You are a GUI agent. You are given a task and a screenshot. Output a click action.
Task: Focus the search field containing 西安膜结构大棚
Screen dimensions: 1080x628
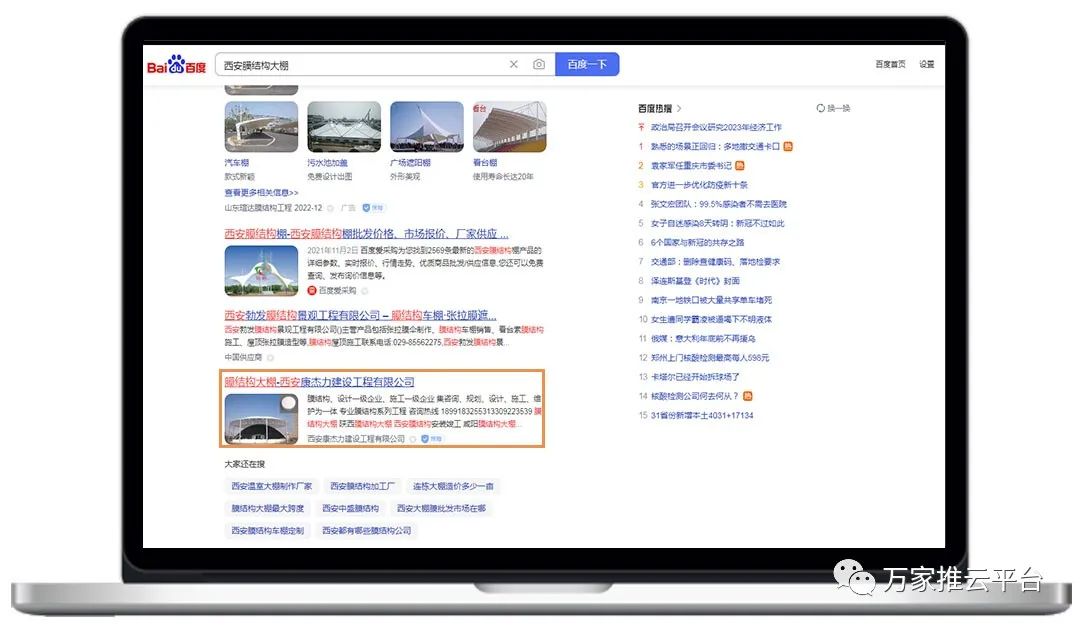pyautogui.click(x=360, y=65)
